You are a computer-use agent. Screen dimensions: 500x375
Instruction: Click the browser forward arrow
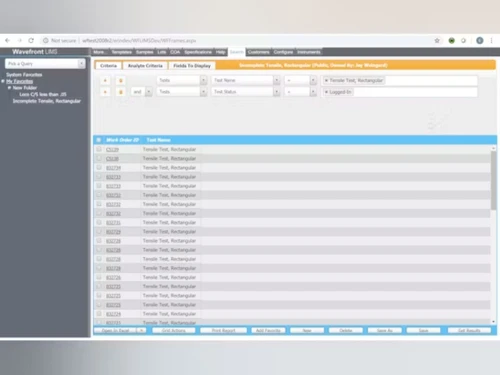tap(19, 41)
